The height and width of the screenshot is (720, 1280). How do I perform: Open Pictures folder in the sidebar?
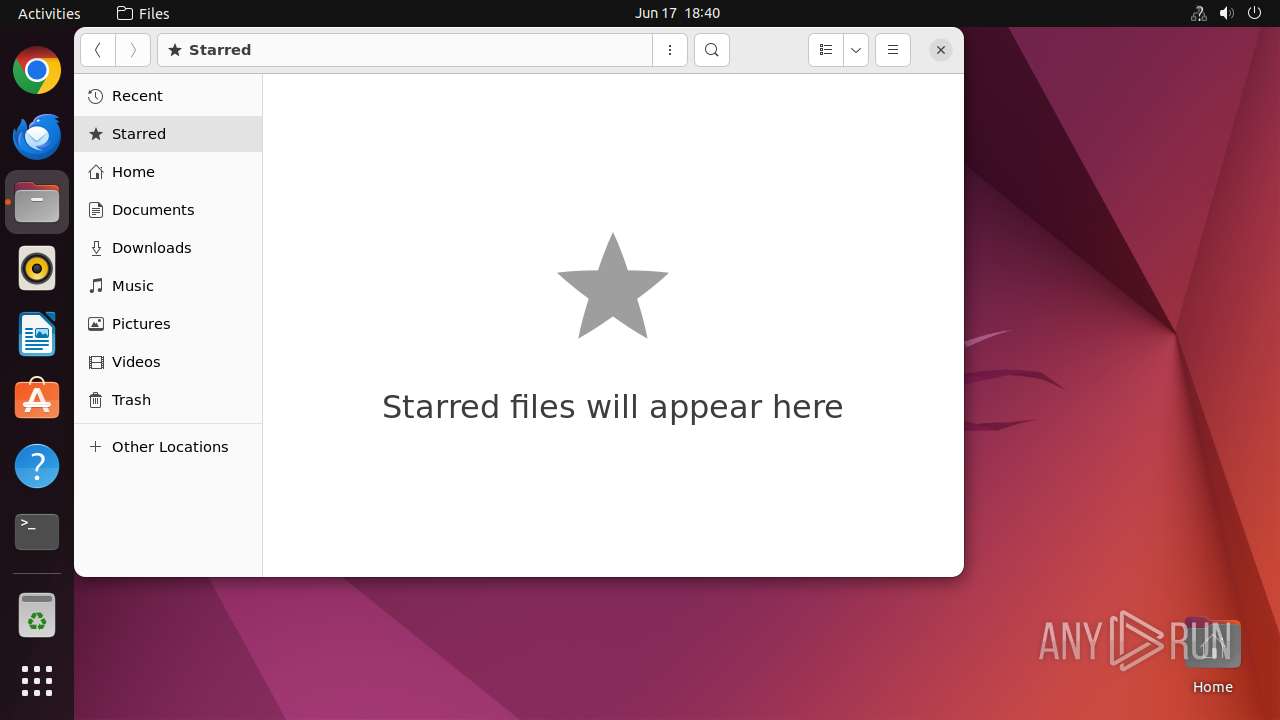[x=168, y=324]
